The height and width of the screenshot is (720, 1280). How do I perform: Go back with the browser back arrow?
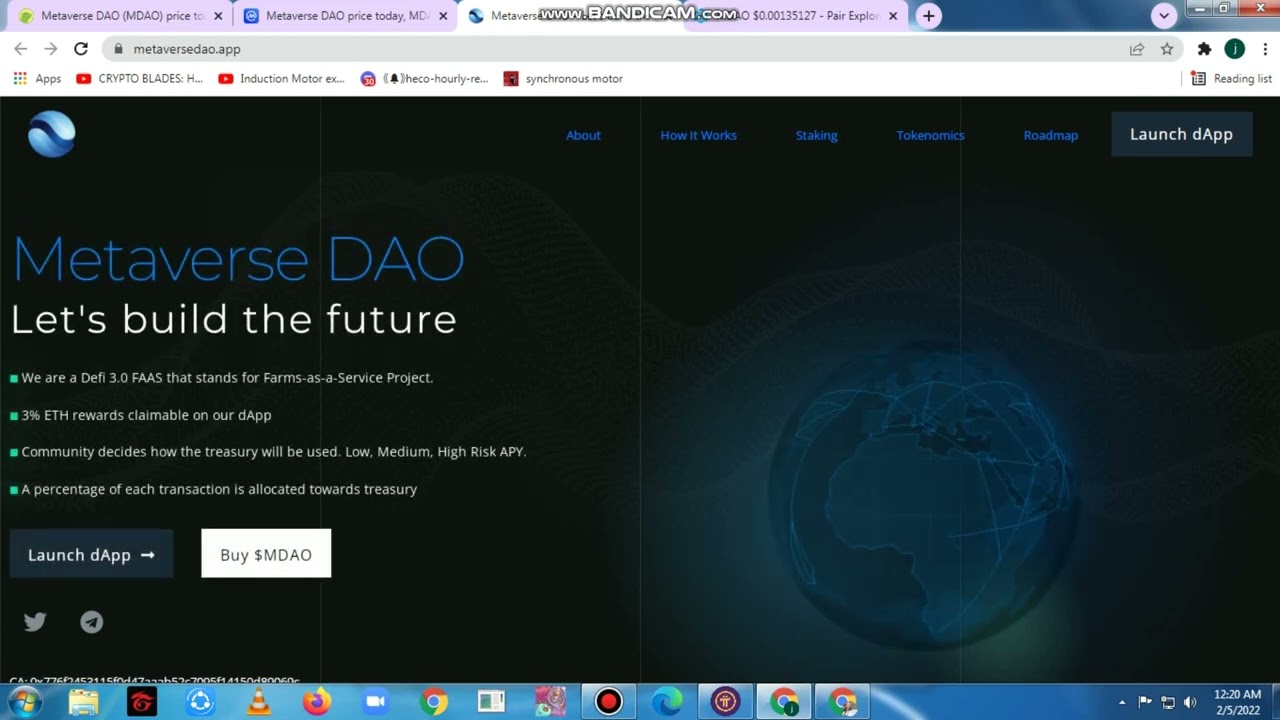(20, 48)
